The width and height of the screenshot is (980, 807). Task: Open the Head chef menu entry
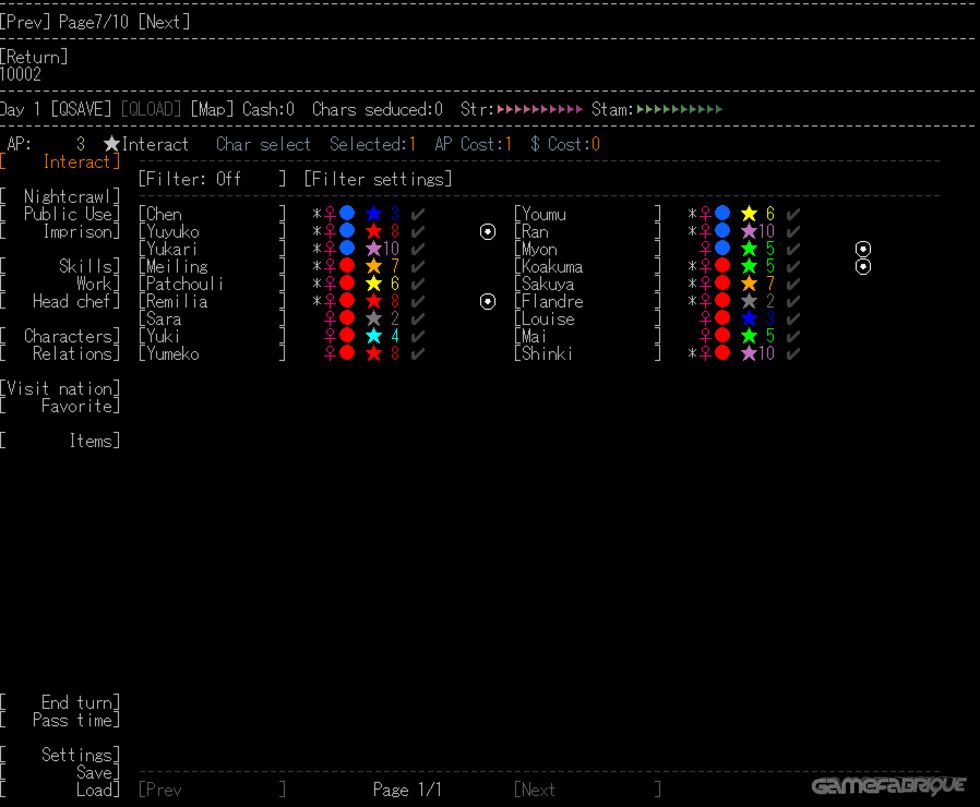(x=60, y=301)
